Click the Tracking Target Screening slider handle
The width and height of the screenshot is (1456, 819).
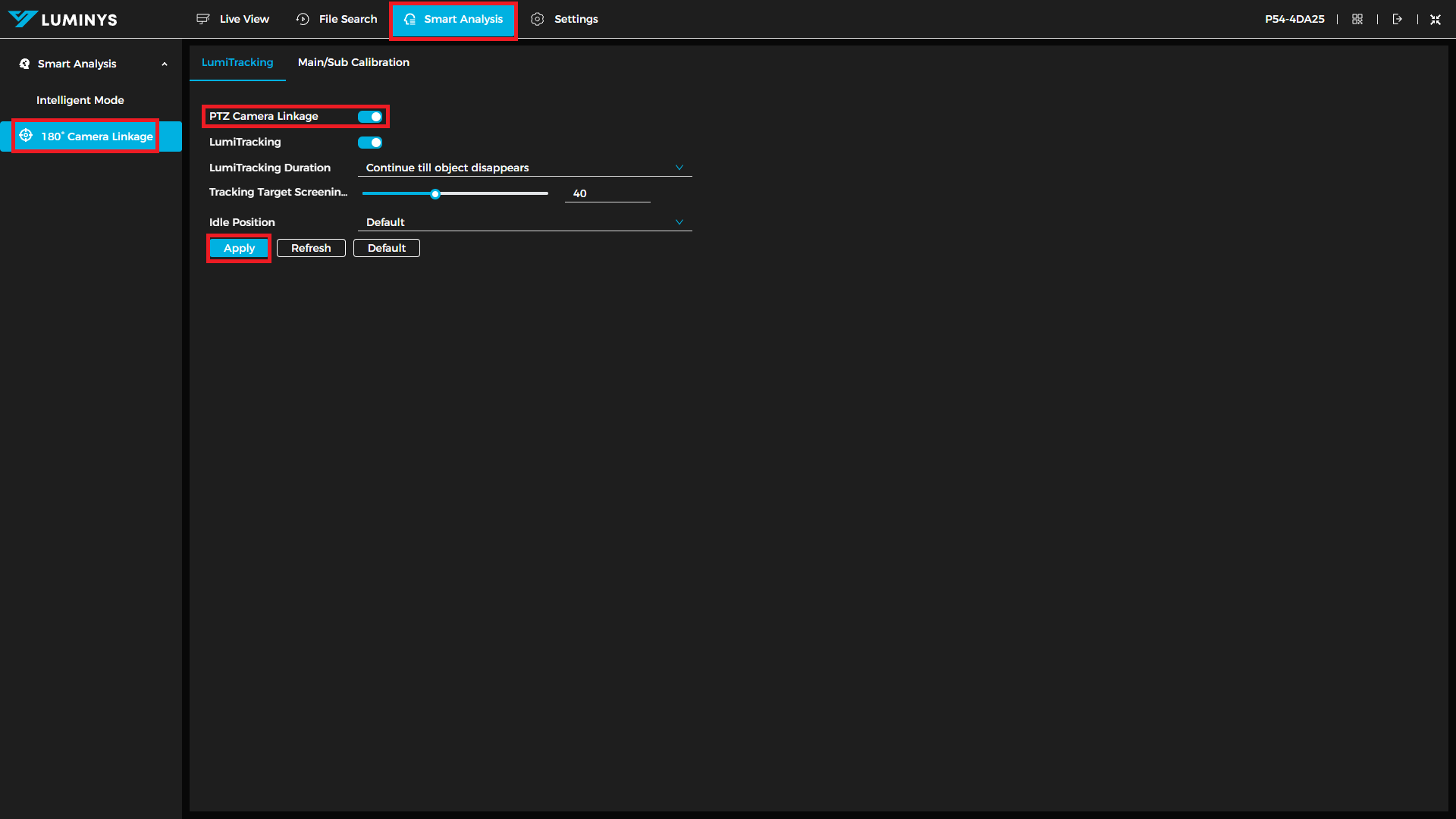click(435, 194)
